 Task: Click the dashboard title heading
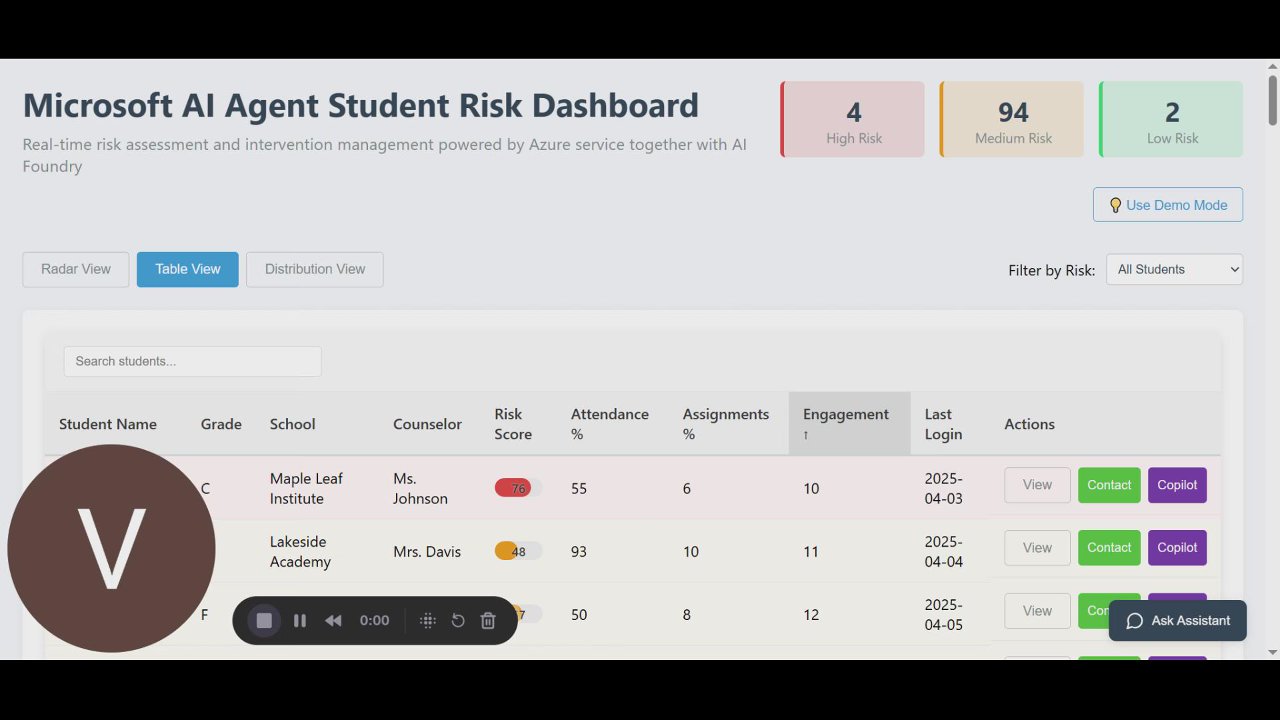[361, 105]
